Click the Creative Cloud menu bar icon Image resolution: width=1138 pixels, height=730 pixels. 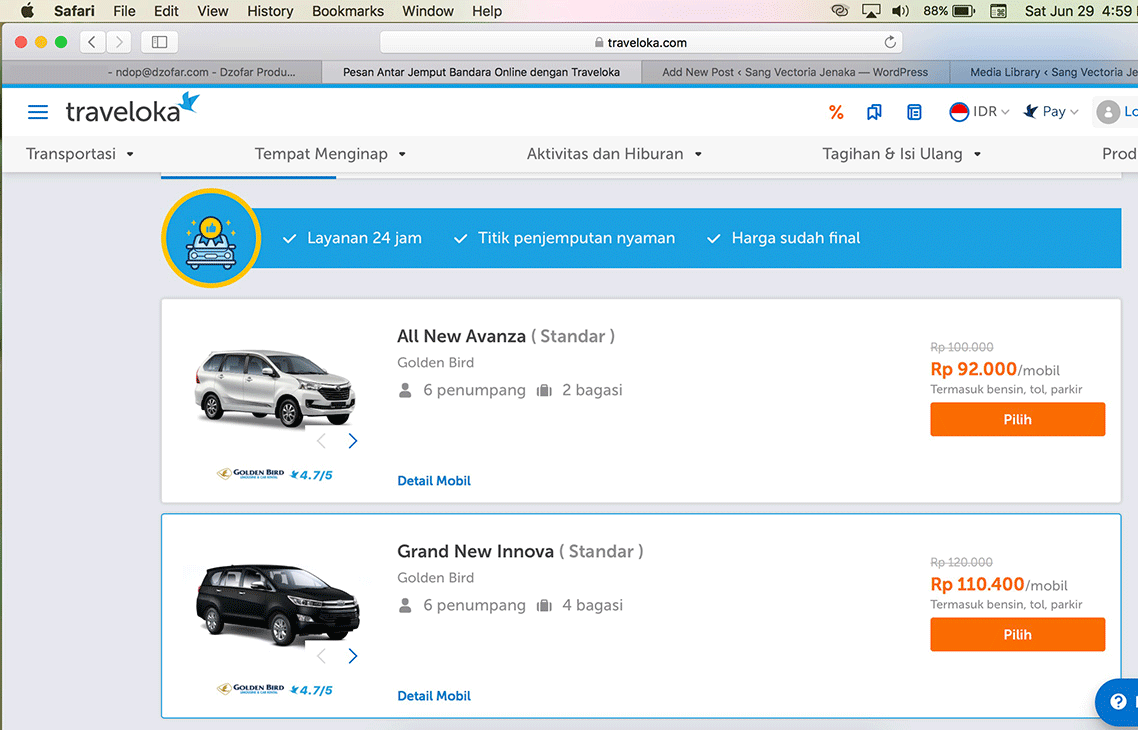tap(840, 11)
